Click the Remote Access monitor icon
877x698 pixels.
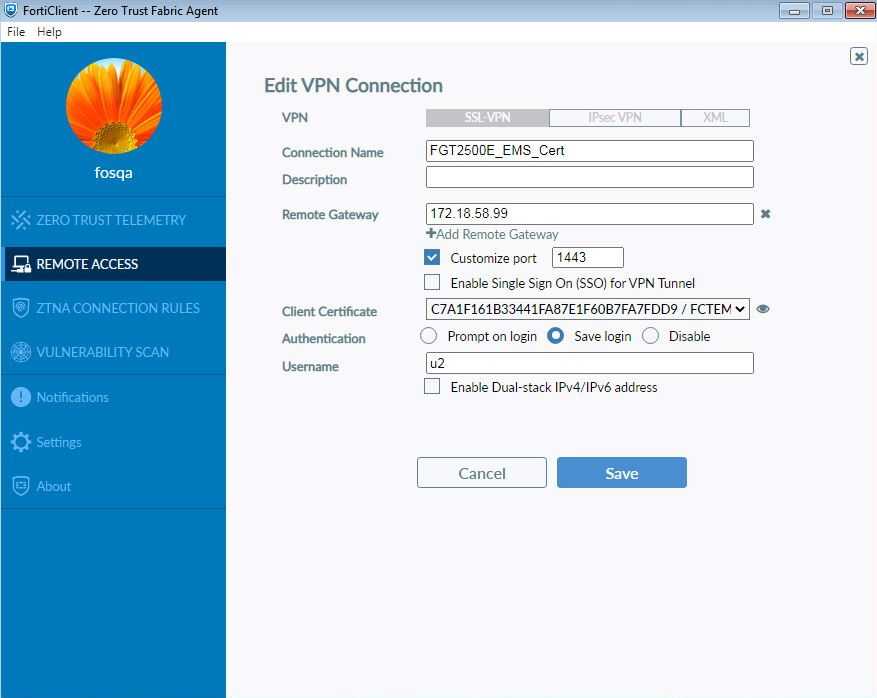21,264
